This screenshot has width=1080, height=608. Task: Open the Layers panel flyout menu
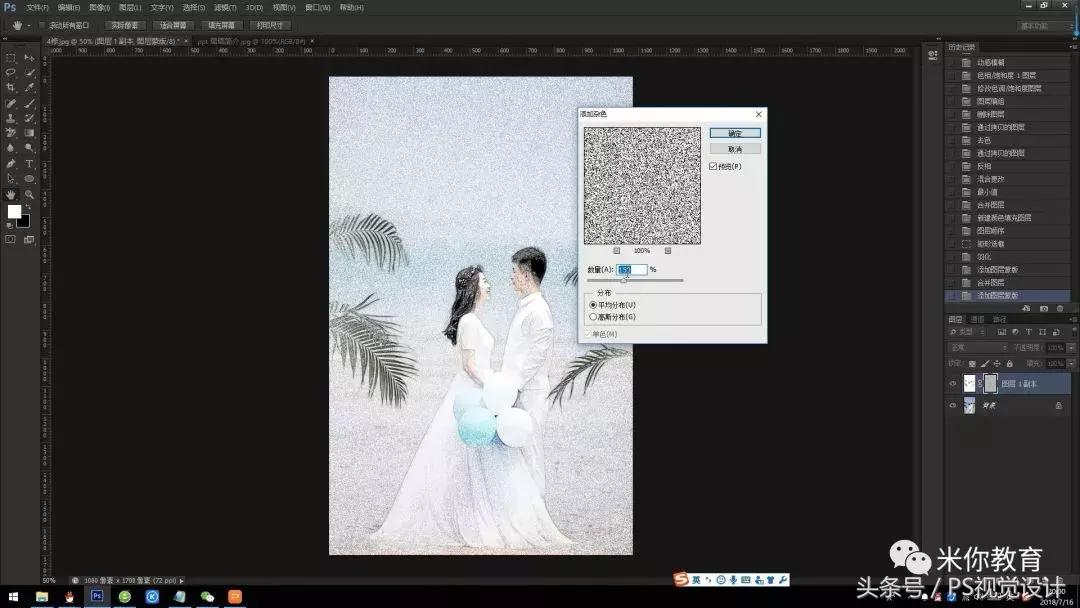(x=1073, y=318)
